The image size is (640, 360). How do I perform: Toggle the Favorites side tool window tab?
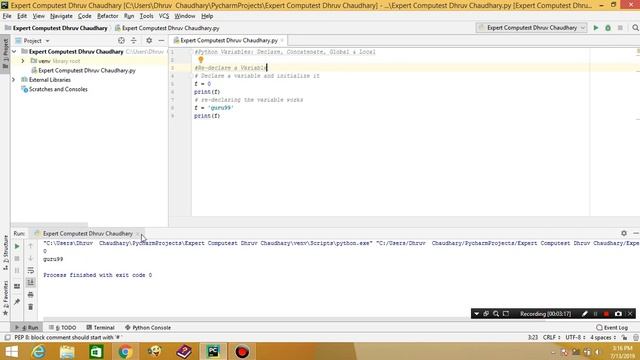coord(5,298)
